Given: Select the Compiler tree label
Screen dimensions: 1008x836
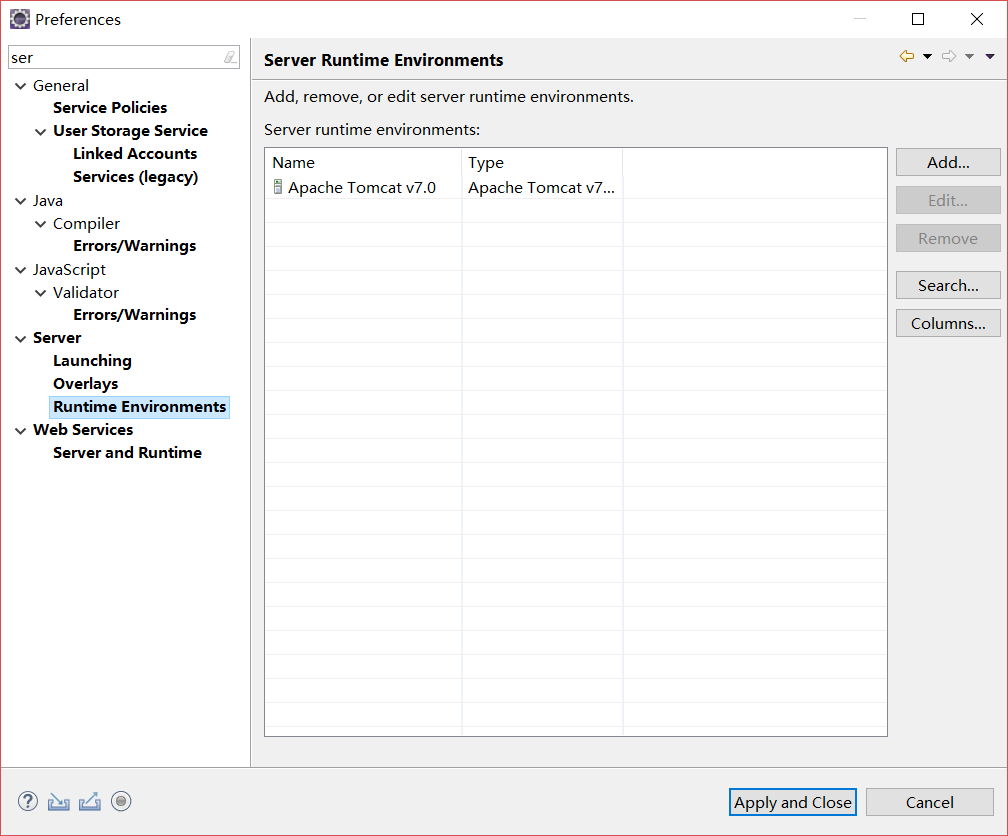Looking at the screenshot, I should pos(86,223).
